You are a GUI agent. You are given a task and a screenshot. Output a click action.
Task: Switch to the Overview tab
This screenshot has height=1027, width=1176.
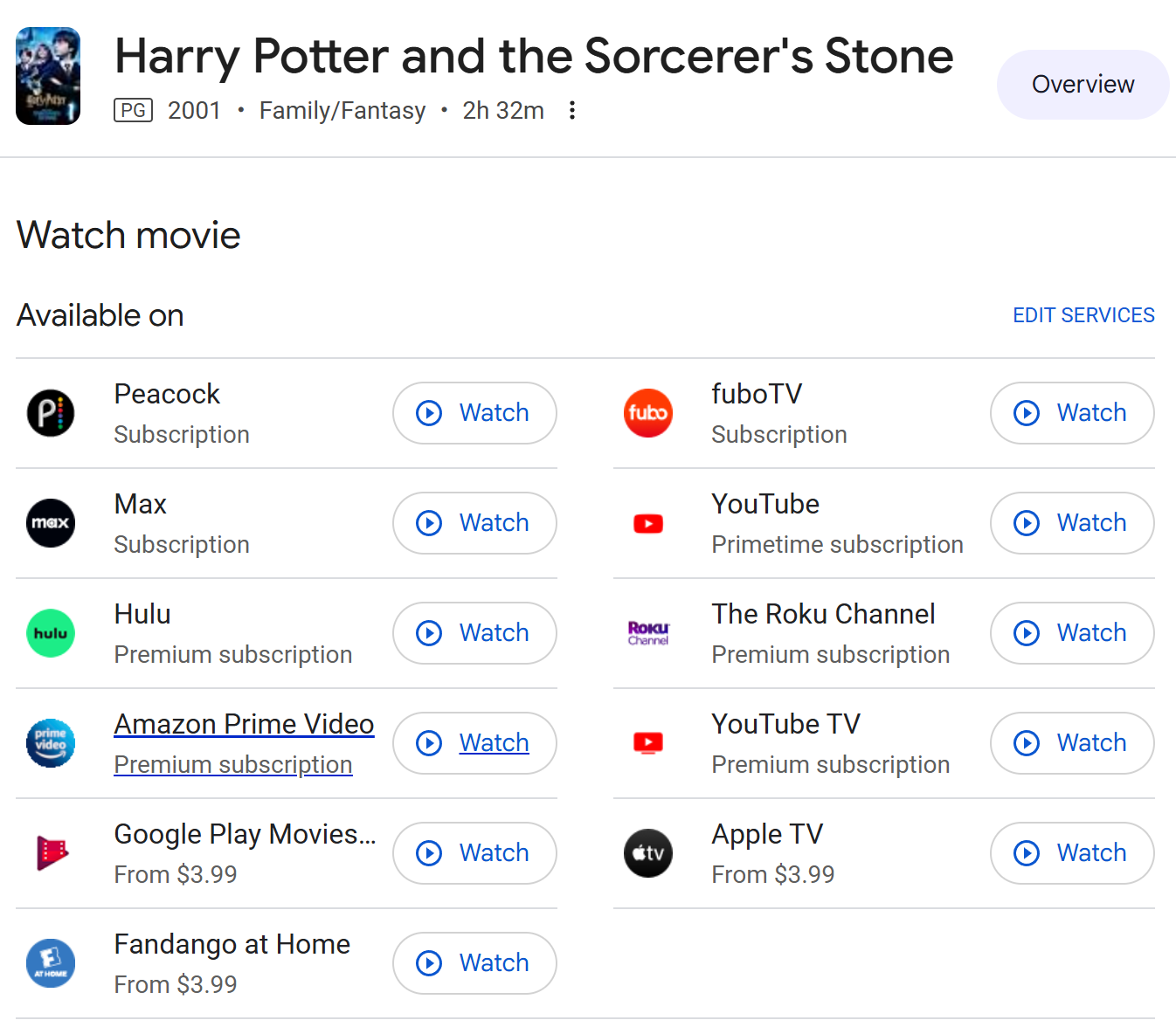click(1083, 85)
